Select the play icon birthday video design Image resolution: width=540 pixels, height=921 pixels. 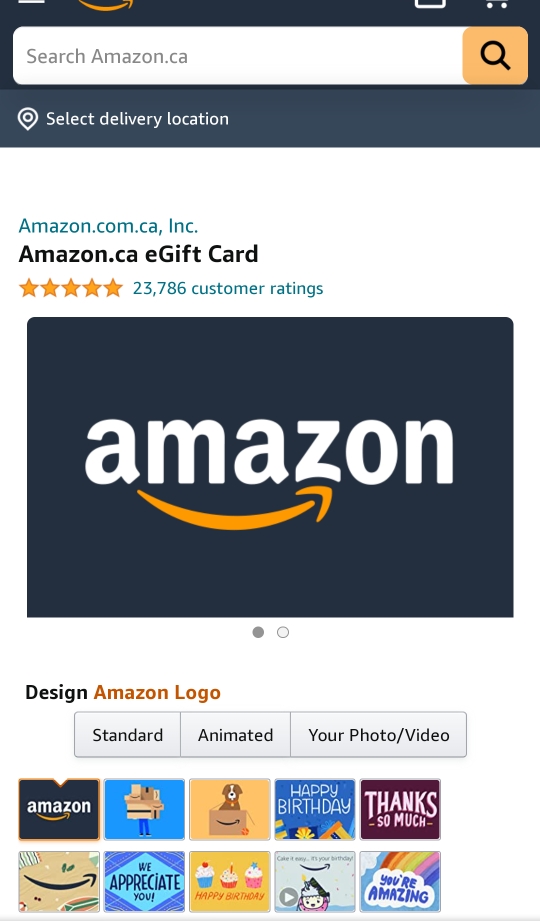coord(315,881)
